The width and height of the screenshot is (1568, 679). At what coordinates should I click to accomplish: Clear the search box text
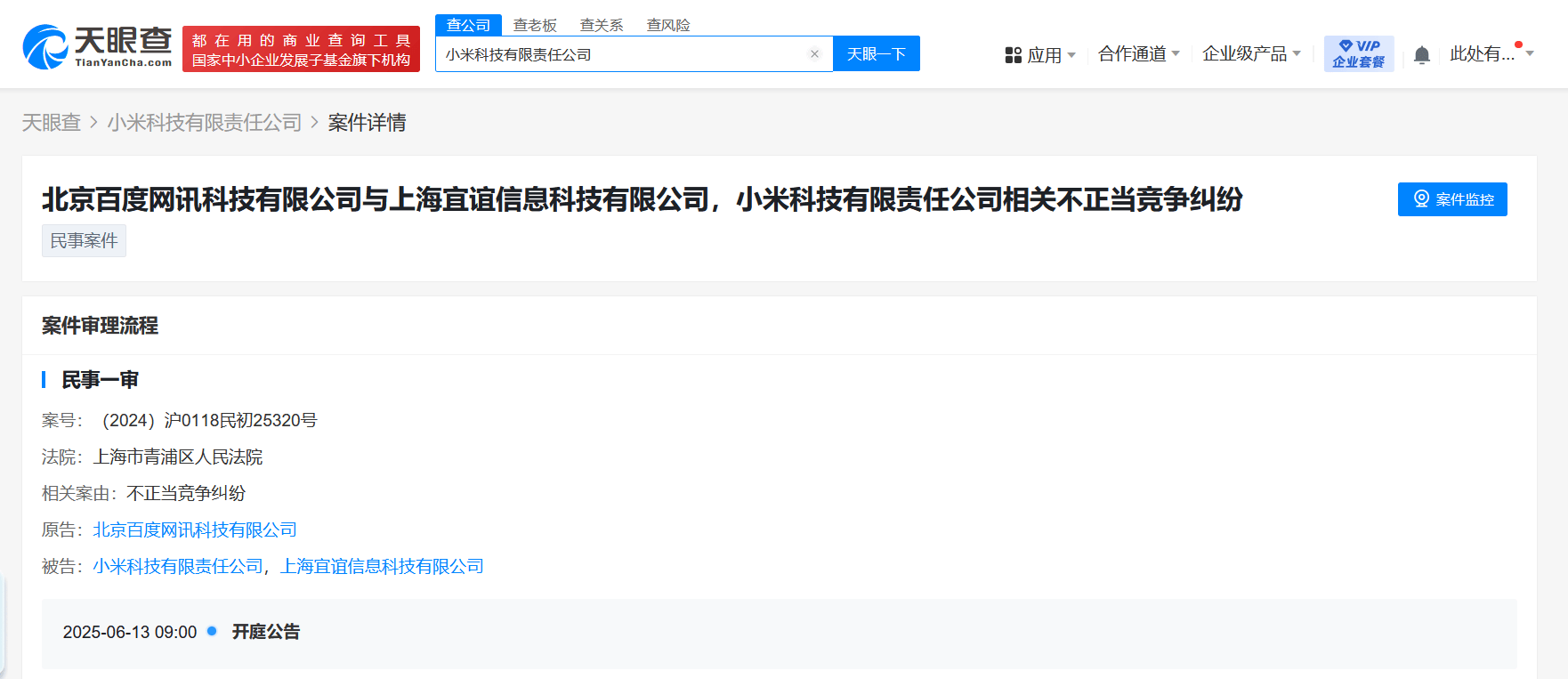tap(814, 54)
